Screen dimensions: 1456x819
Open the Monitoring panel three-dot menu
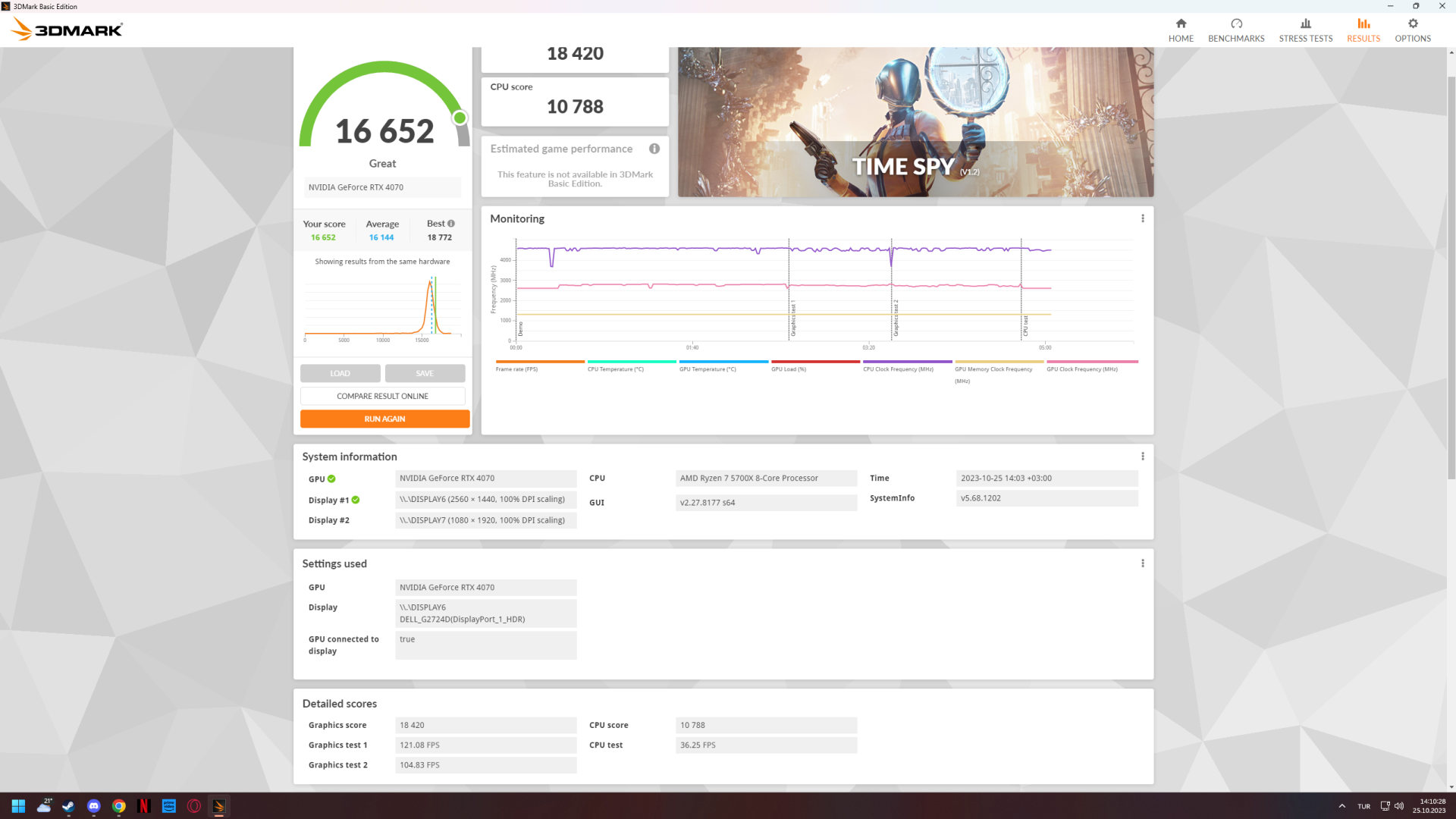(1142, 218)
